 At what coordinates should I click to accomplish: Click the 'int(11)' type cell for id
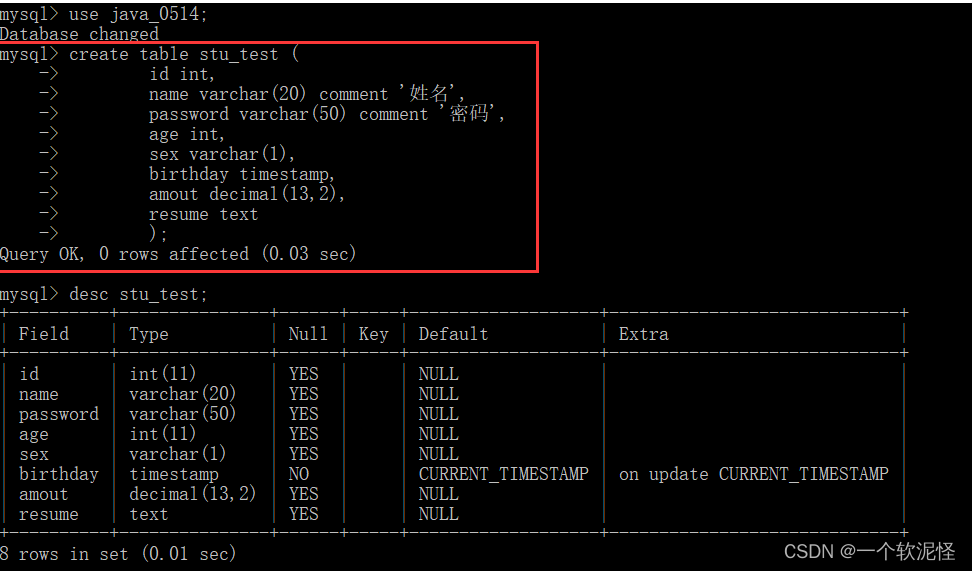click(x=163, y=374)
